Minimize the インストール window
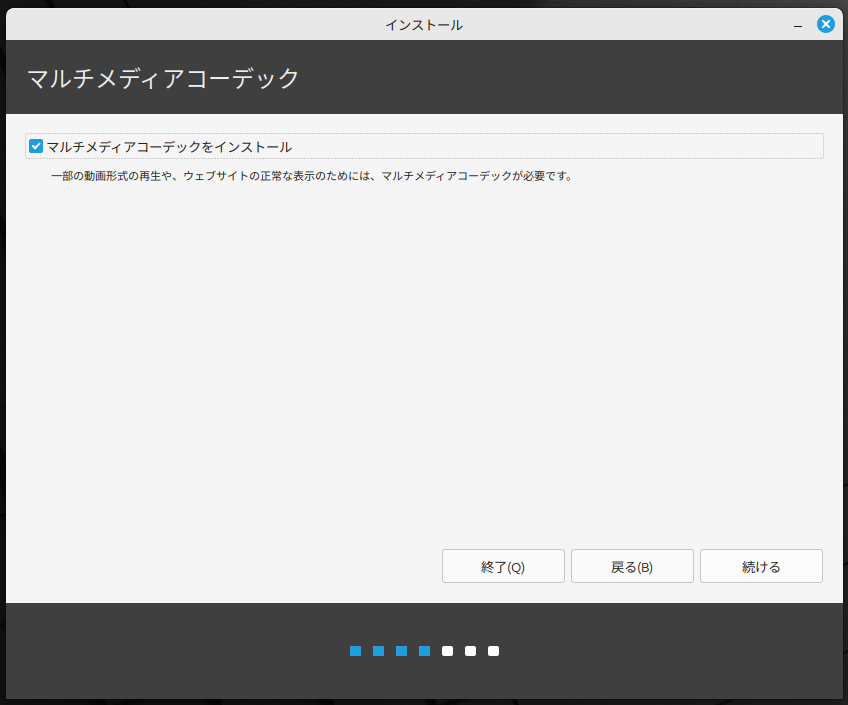848x705 pixels. pos(799,25)
